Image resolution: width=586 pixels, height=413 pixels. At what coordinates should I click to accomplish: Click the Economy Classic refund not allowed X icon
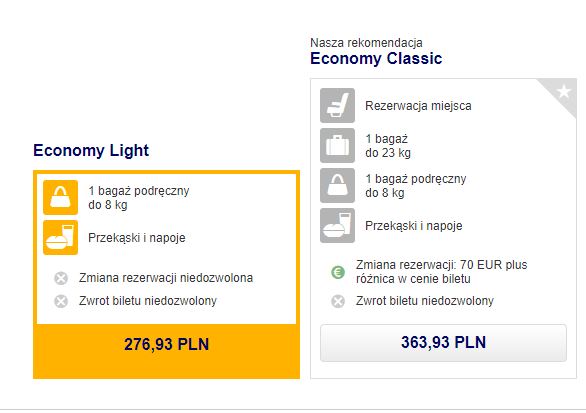(338, 301)
